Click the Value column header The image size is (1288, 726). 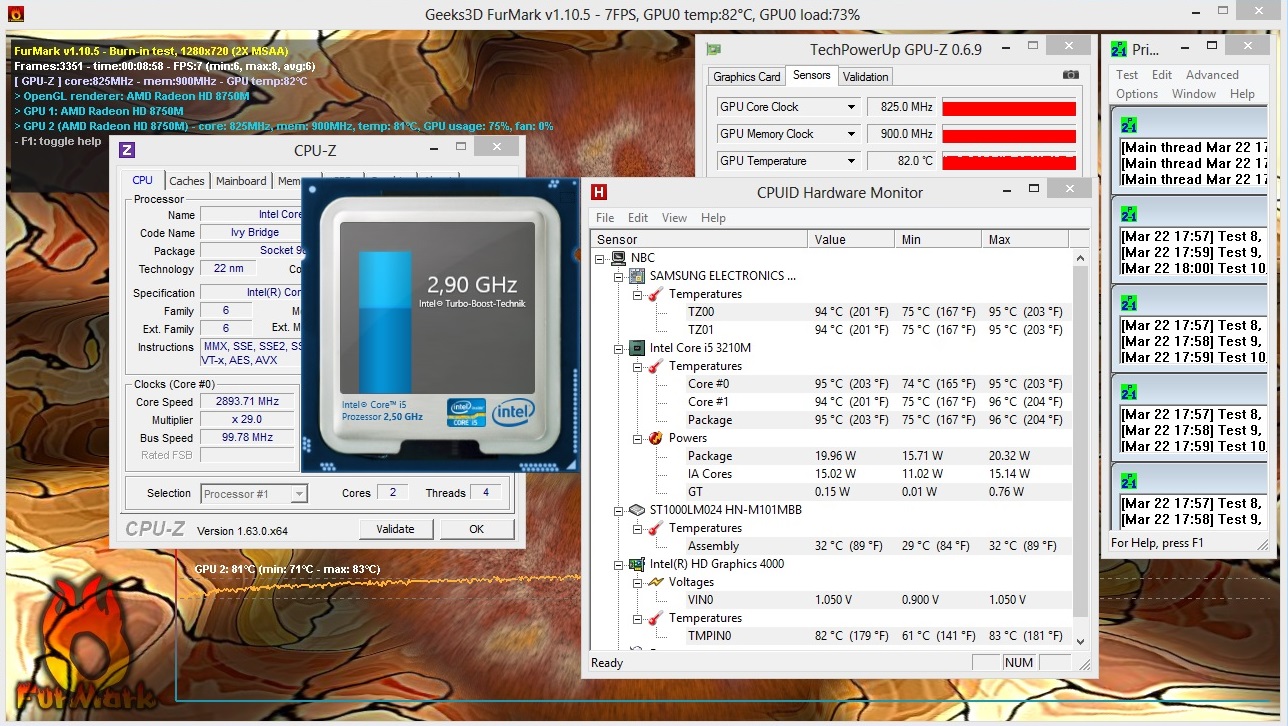point(851,239)
